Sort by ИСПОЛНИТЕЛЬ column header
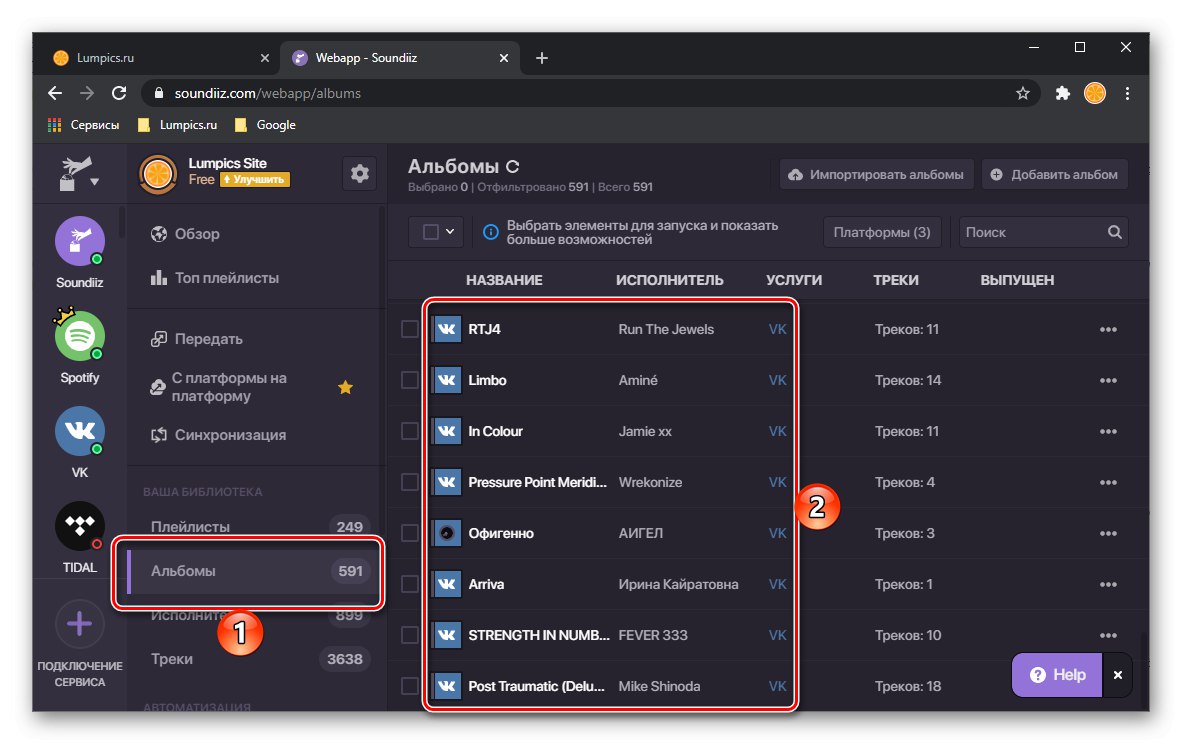This screenshot has height=744, width=1182. tap(669, 280)
